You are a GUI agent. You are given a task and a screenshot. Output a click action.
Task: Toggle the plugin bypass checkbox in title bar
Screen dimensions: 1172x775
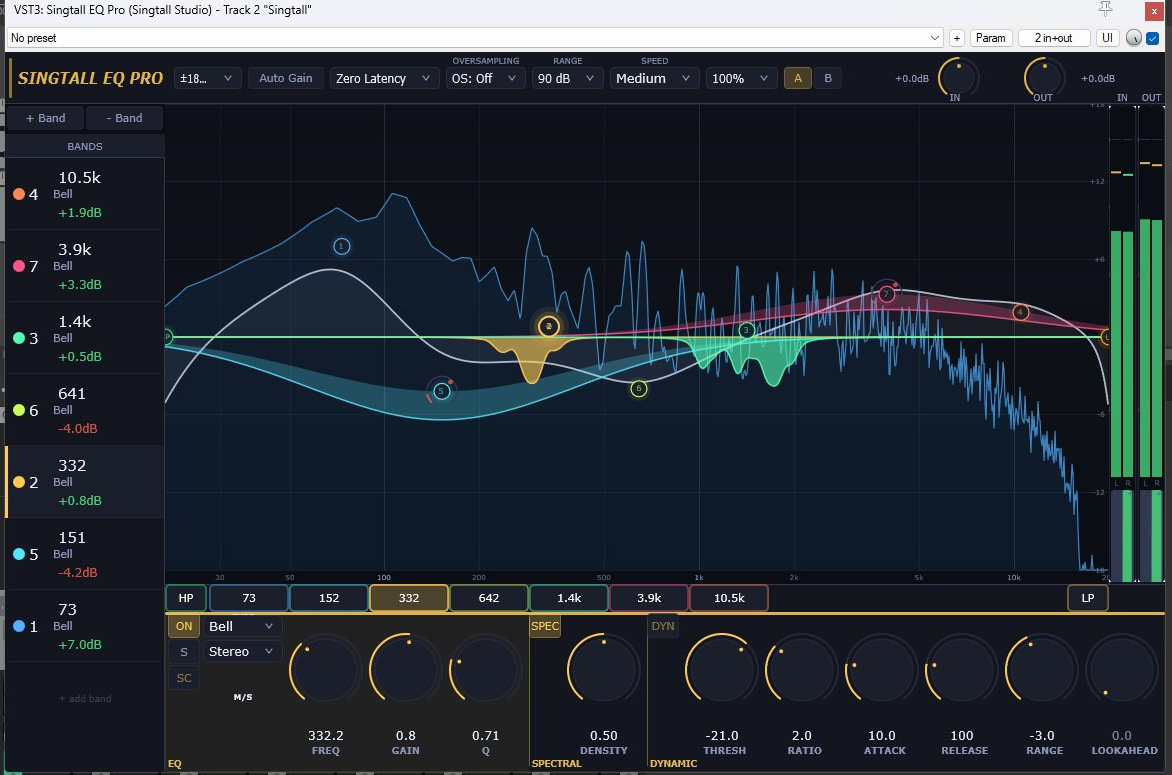coord(1153,38)
